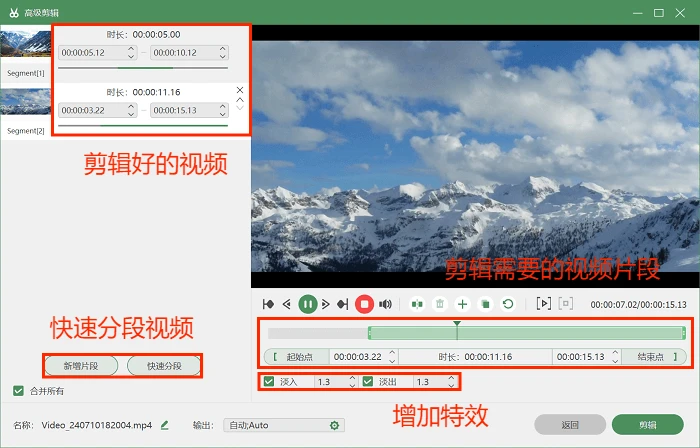Open output settings via gear icon
The height and width of the screenshot is (448, 700).
point(334,425)
